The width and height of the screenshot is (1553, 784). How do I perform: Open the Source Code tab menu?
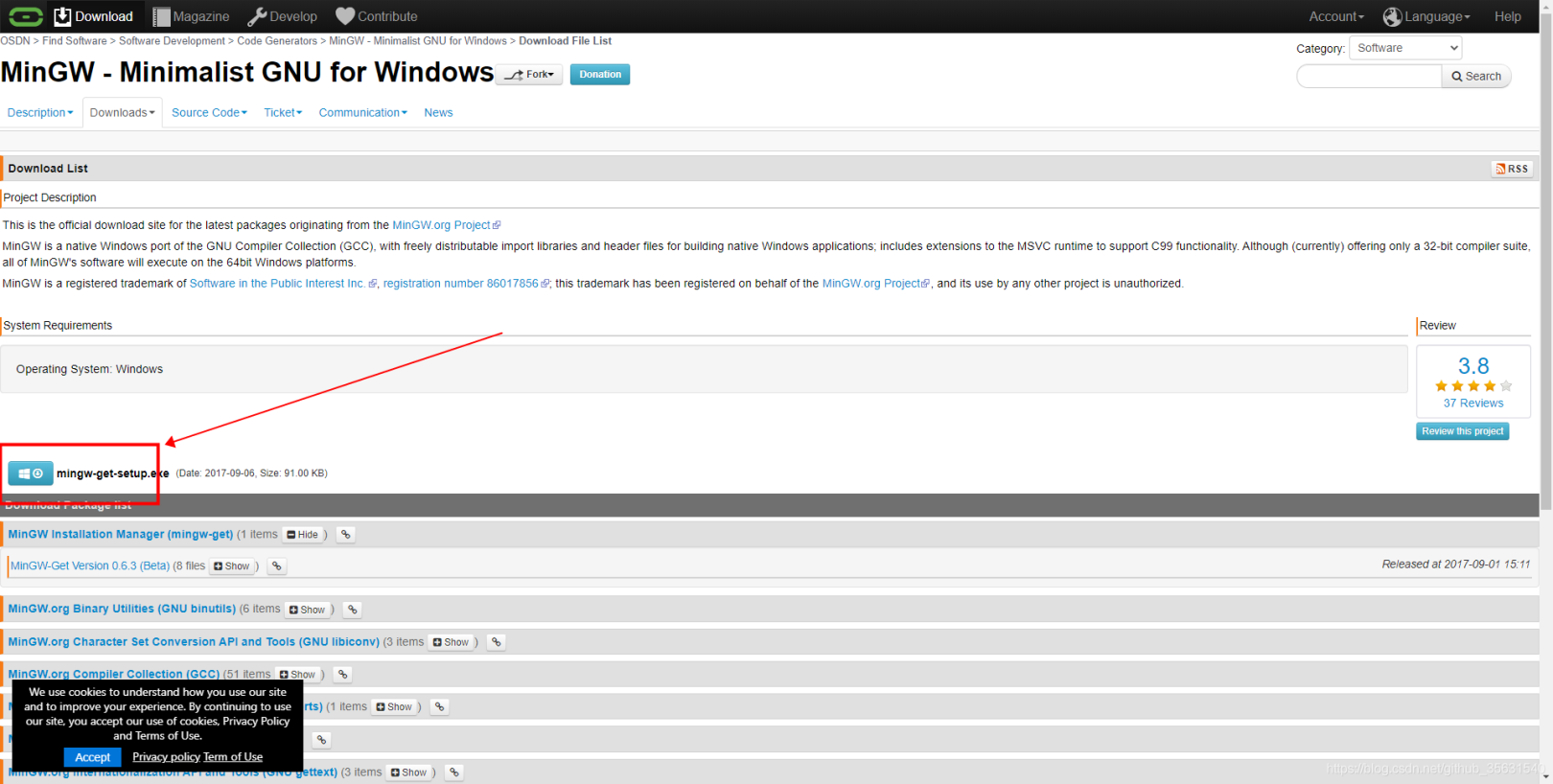point(209,113)
